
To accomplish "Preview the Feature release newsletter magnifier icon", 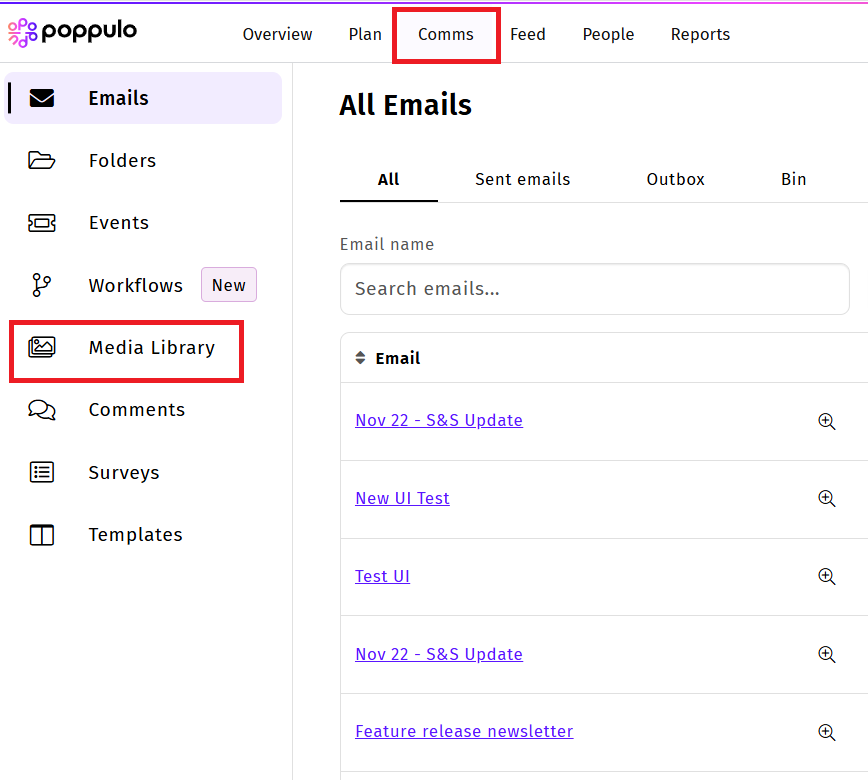I will pyautogui.click(x=826, y=732).
